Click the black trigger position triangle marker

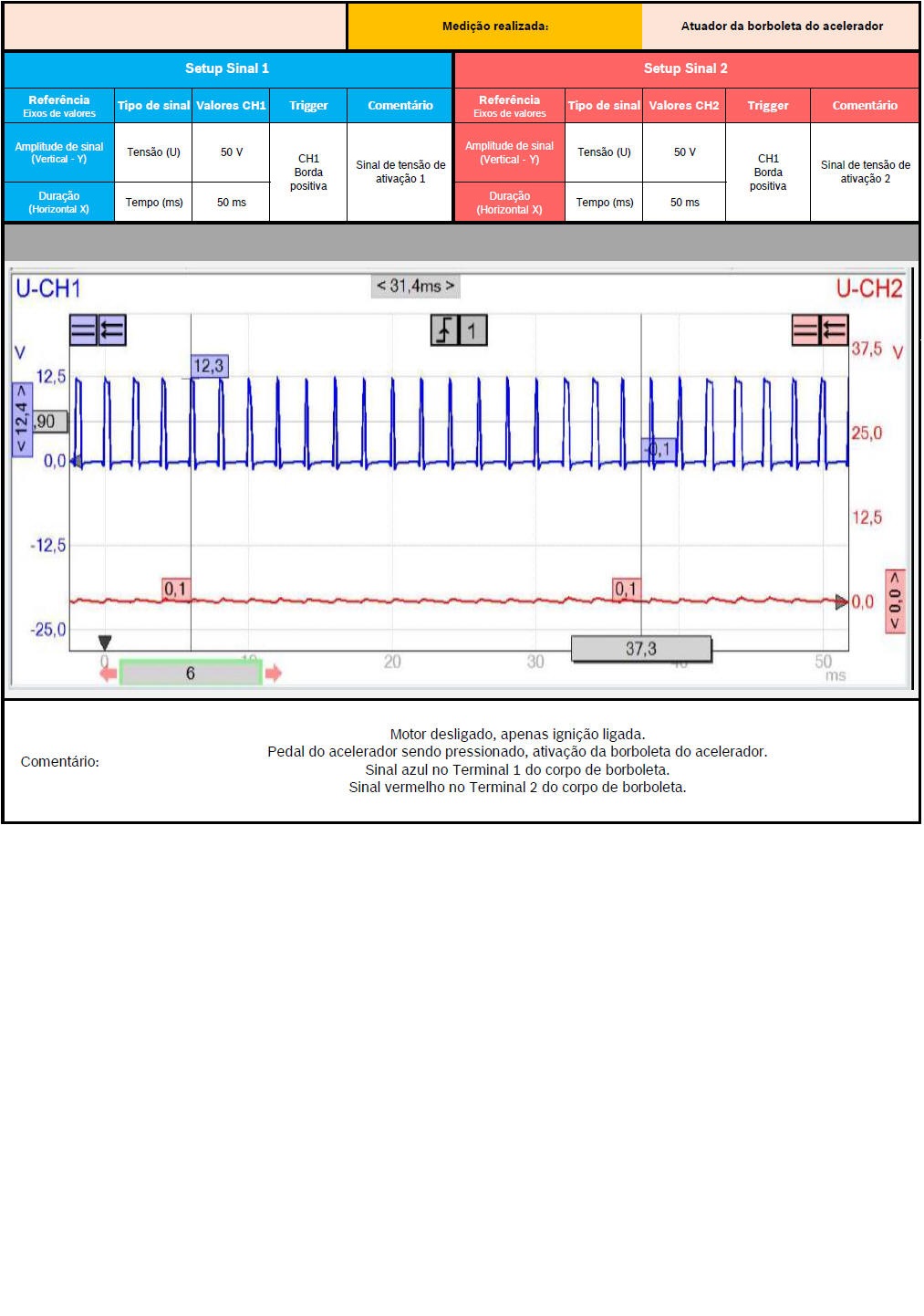click(105, 642)
